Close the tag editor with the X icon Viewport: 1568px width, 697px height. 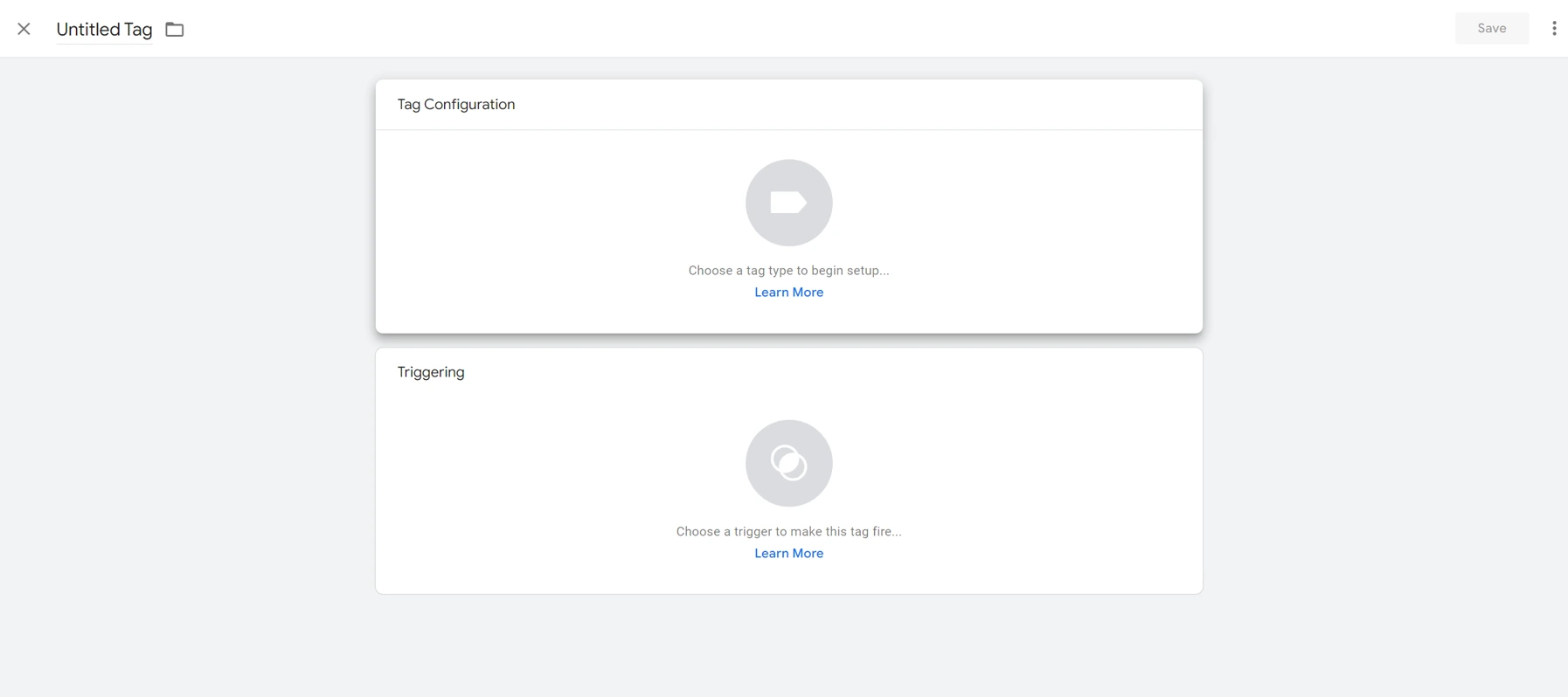(24, 29)
